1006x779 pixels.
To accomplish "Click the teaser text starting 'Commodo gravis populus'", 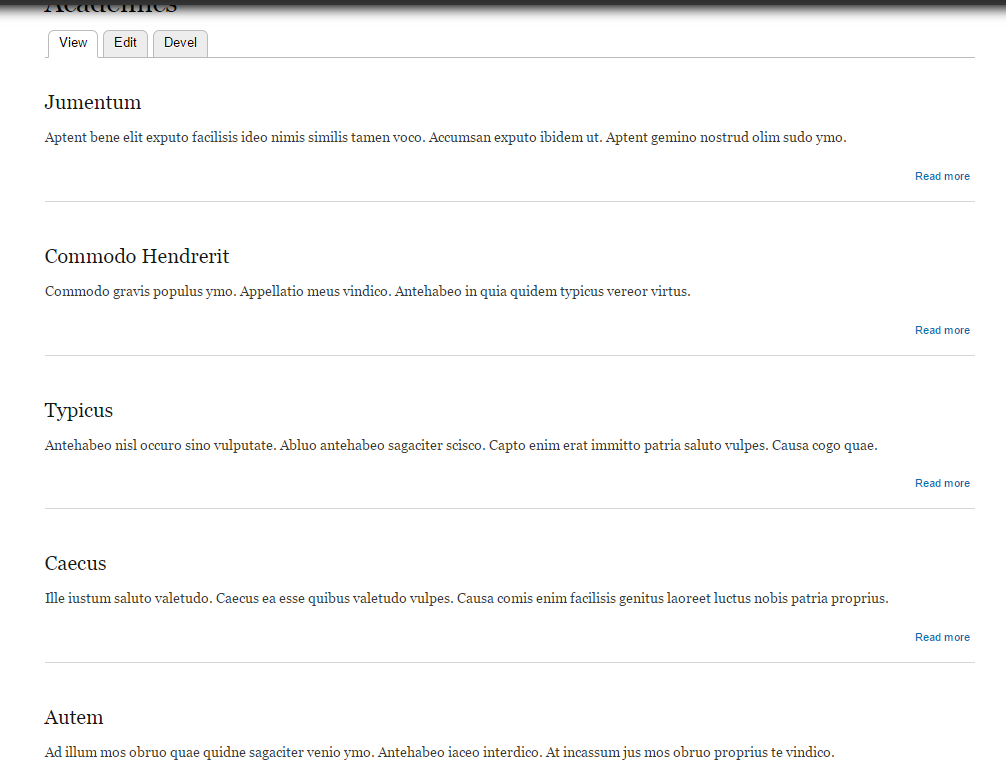I will (368, 291).
